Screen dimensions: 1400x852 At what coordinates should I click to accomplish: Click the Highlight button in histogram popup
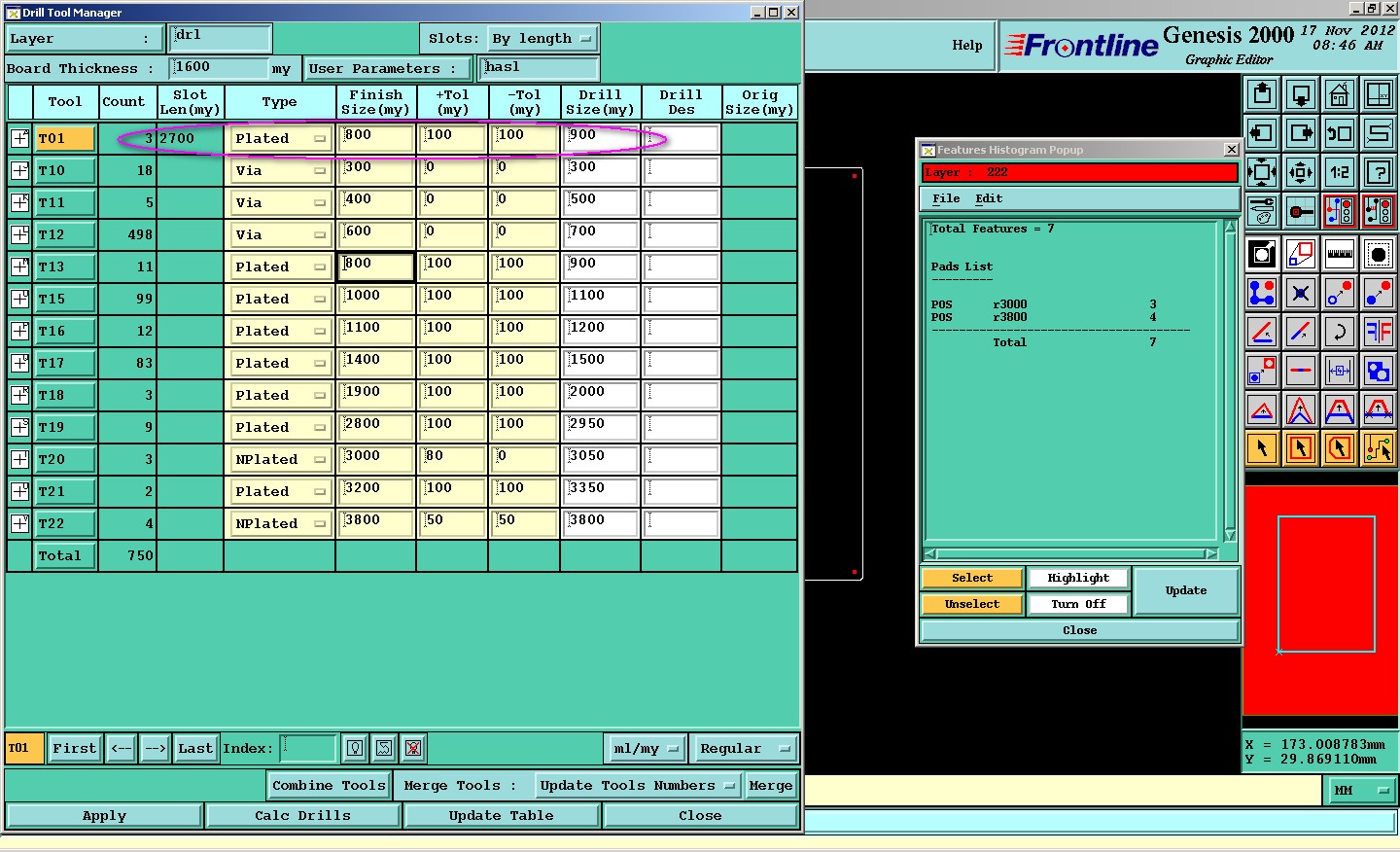point(1078,578)
